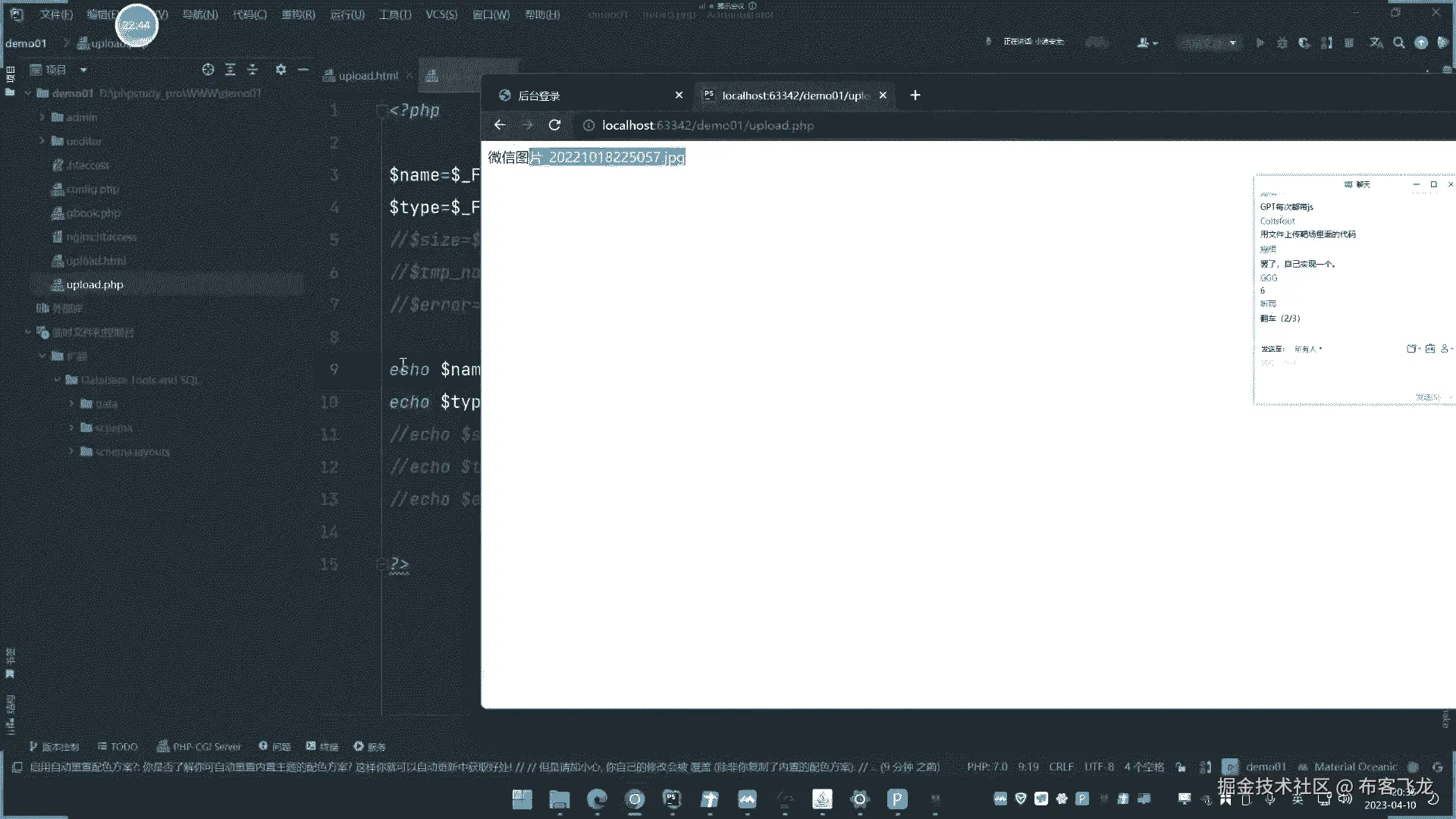Click the Translate icon in toolbar

point(1376,43)
